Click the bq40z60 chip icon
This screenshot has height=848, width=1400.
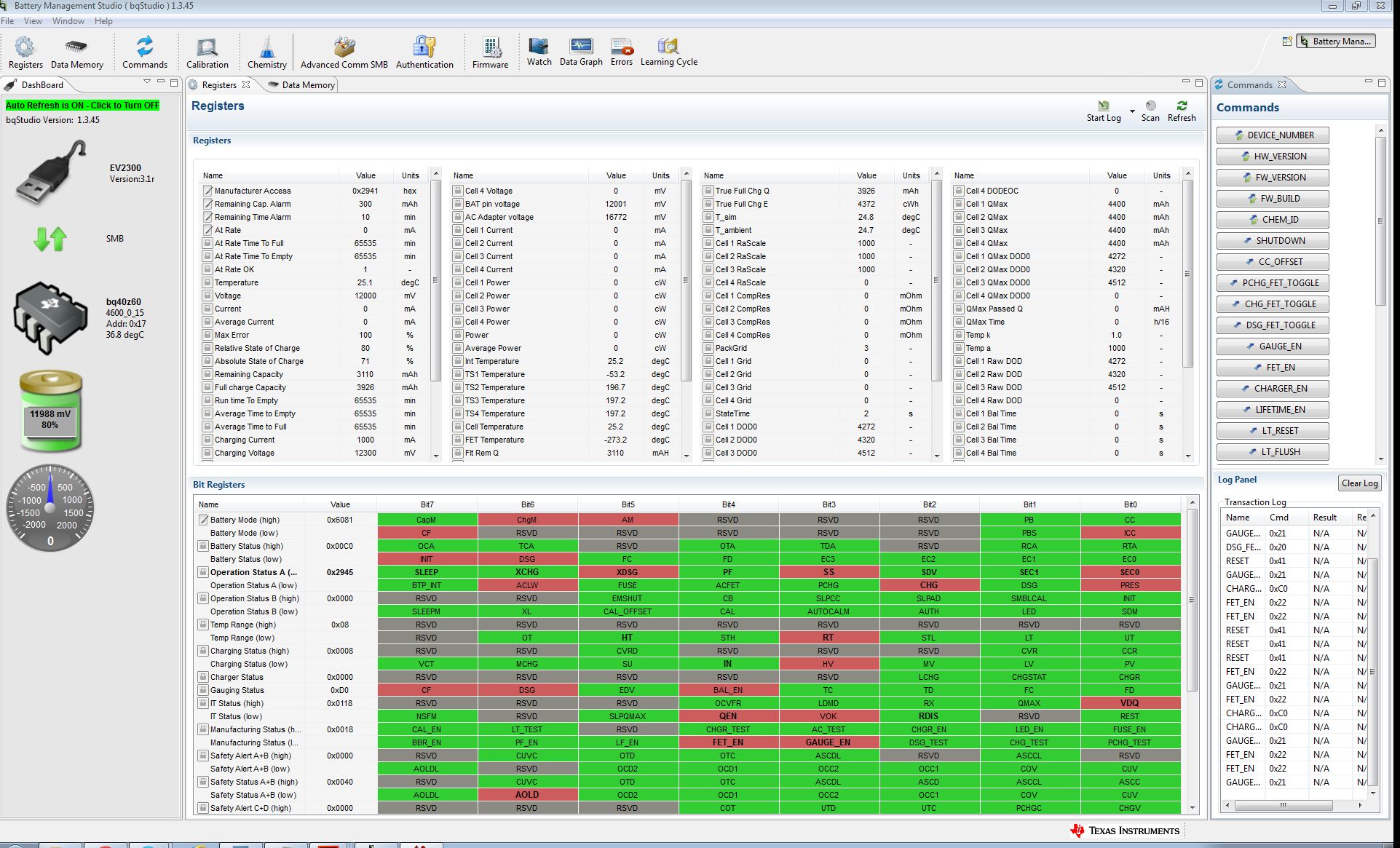[50, 318]
